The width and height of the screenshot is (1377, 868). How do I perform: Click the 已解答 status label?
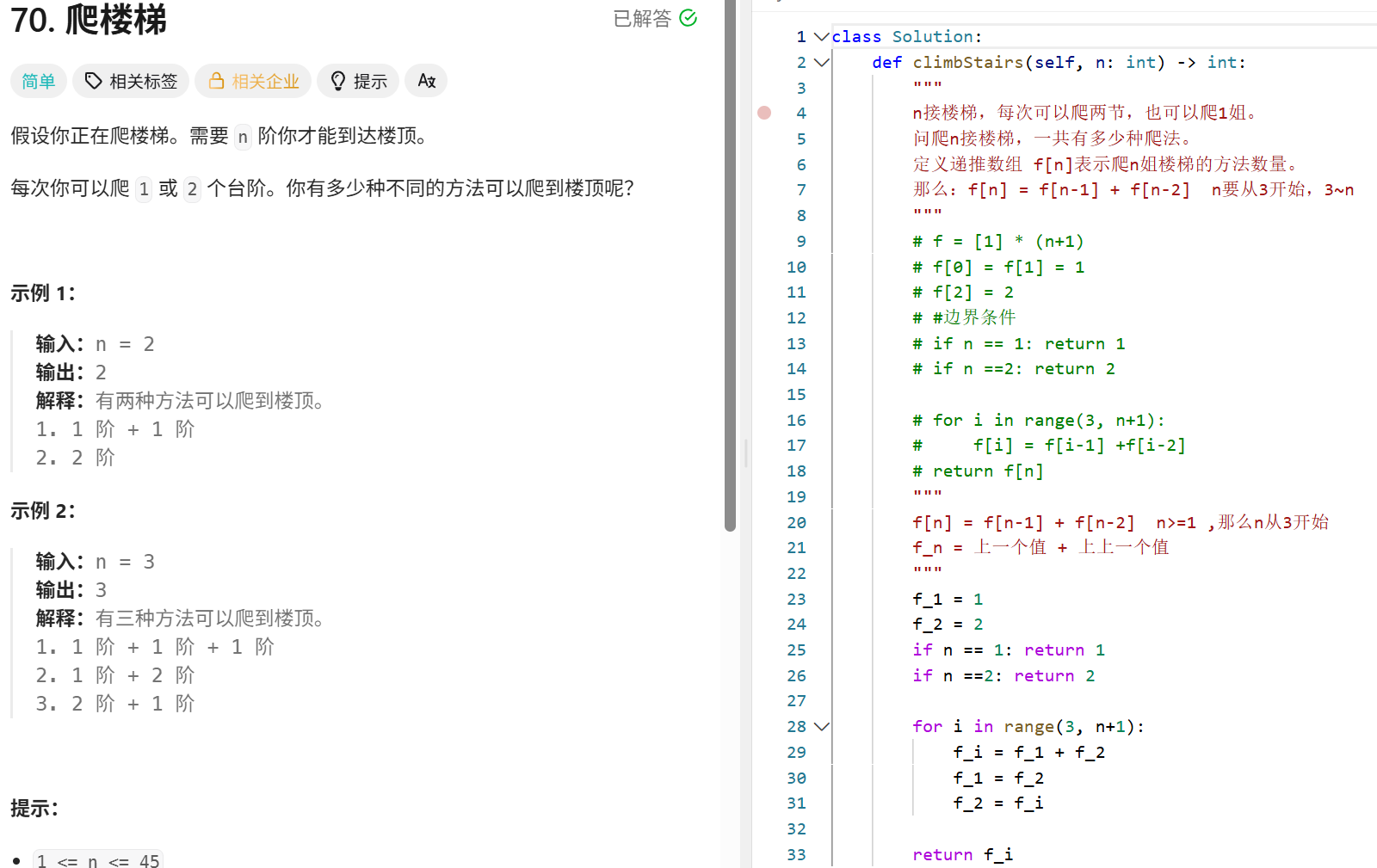641,17
